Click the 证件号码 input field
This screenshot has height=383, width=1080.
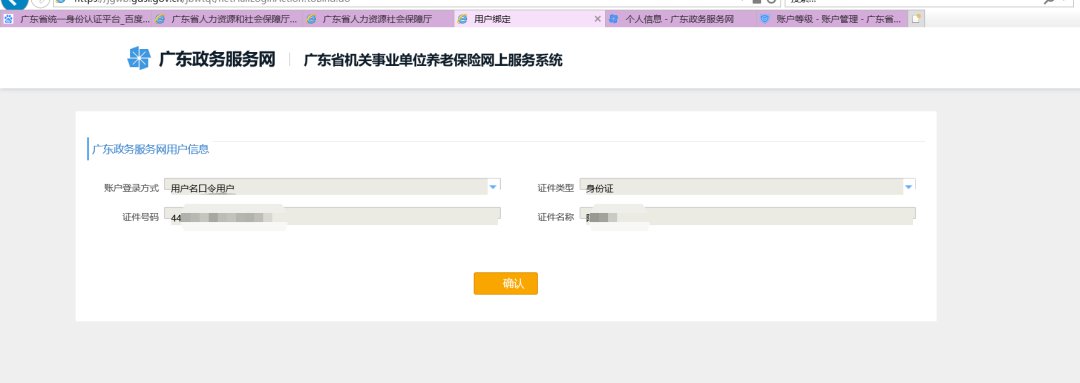[x=332, y=216]
